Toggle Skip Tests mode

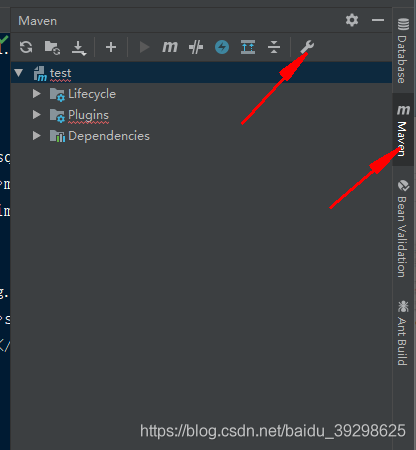(x=196, y=47)
